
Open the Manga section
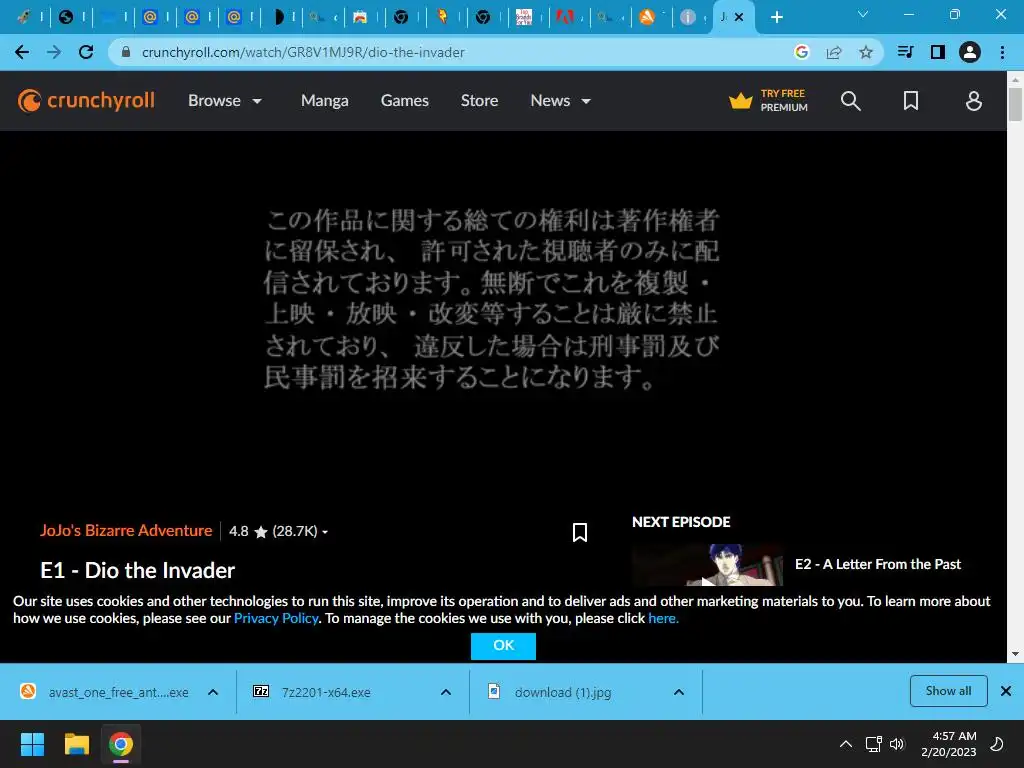pyautogui.click(x=325, y=101)
